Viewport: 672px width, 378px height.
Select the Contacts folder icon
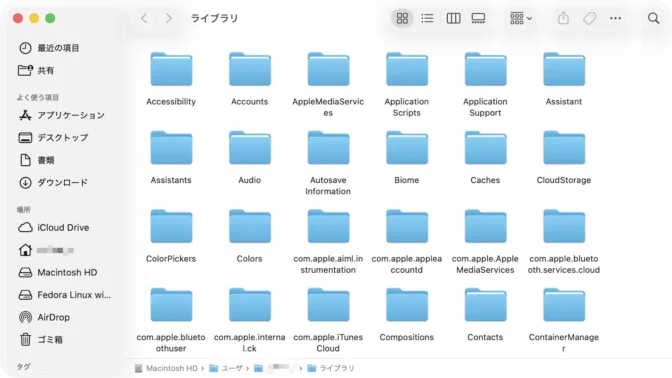[485, 305]
